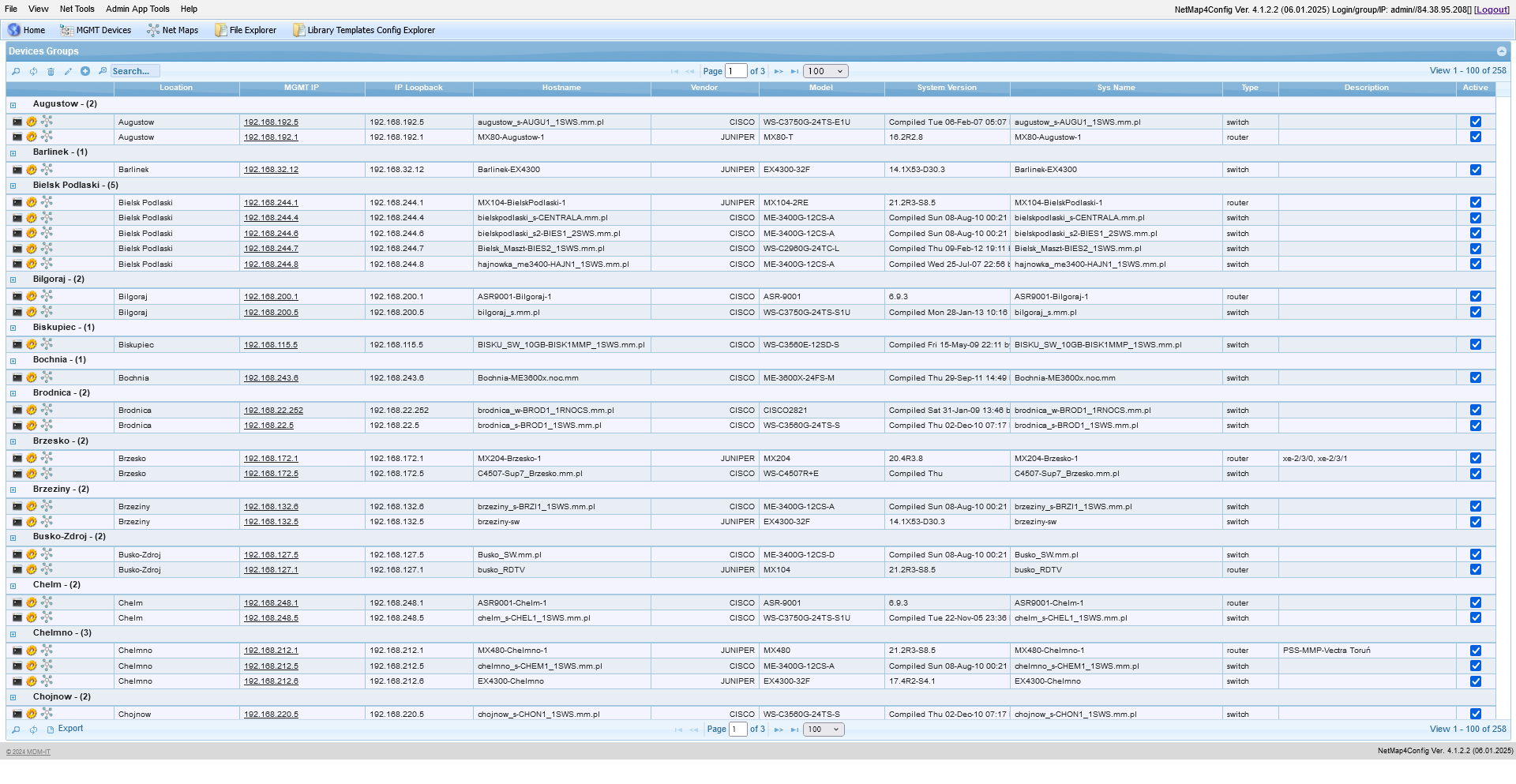Toggle Active checkbox for MX80-Augustow-1
This screenshot has height=784, width=1516.
click(1476, 137)
